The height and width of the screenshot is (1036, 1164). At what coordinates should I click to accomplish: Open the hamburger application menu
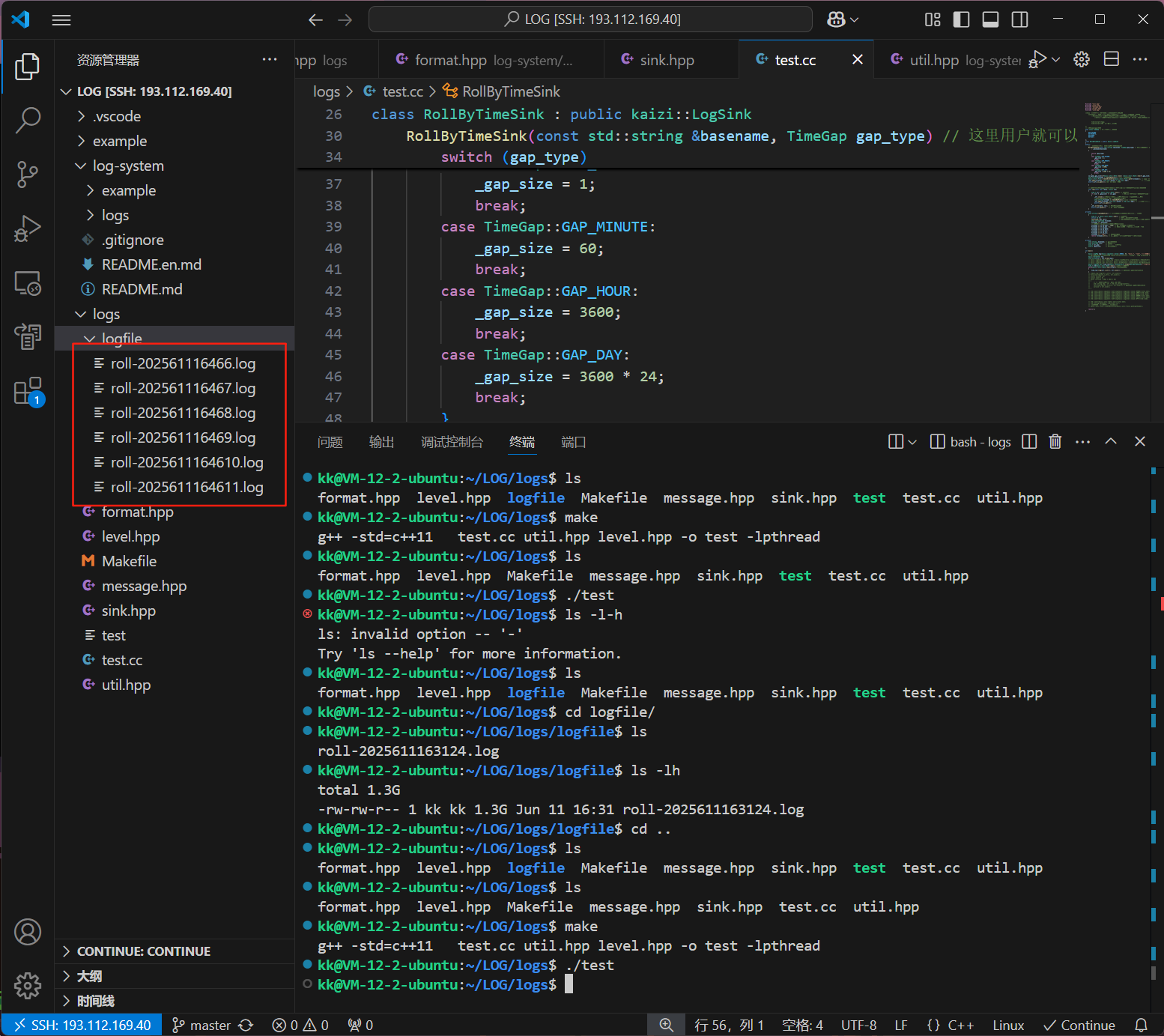61,20
